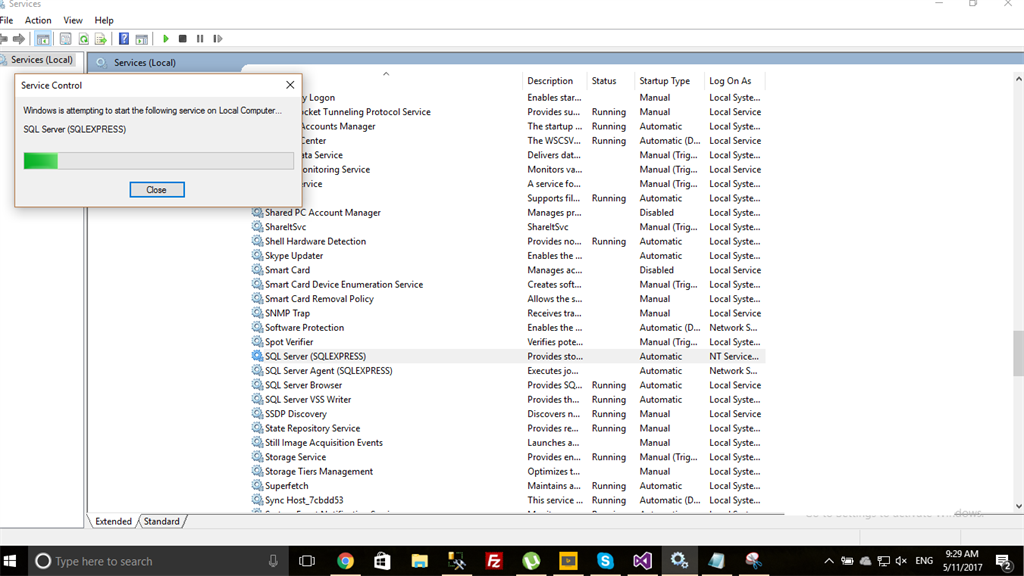
Task: Select the Software Protection service
Action: click(x=507, y=327)
